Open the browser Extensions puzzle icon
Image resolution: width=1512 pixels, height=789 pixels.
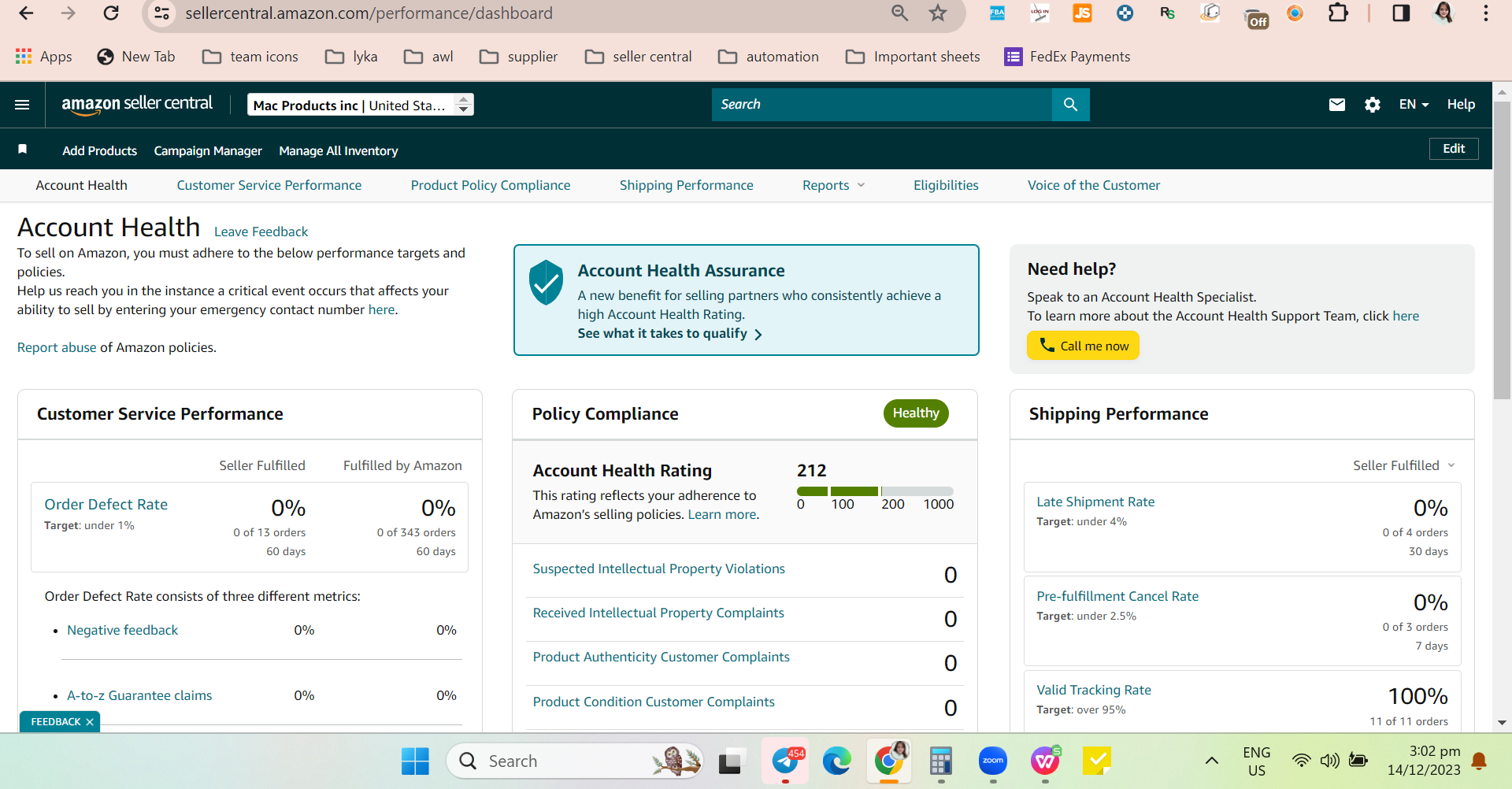point(1338,13)
